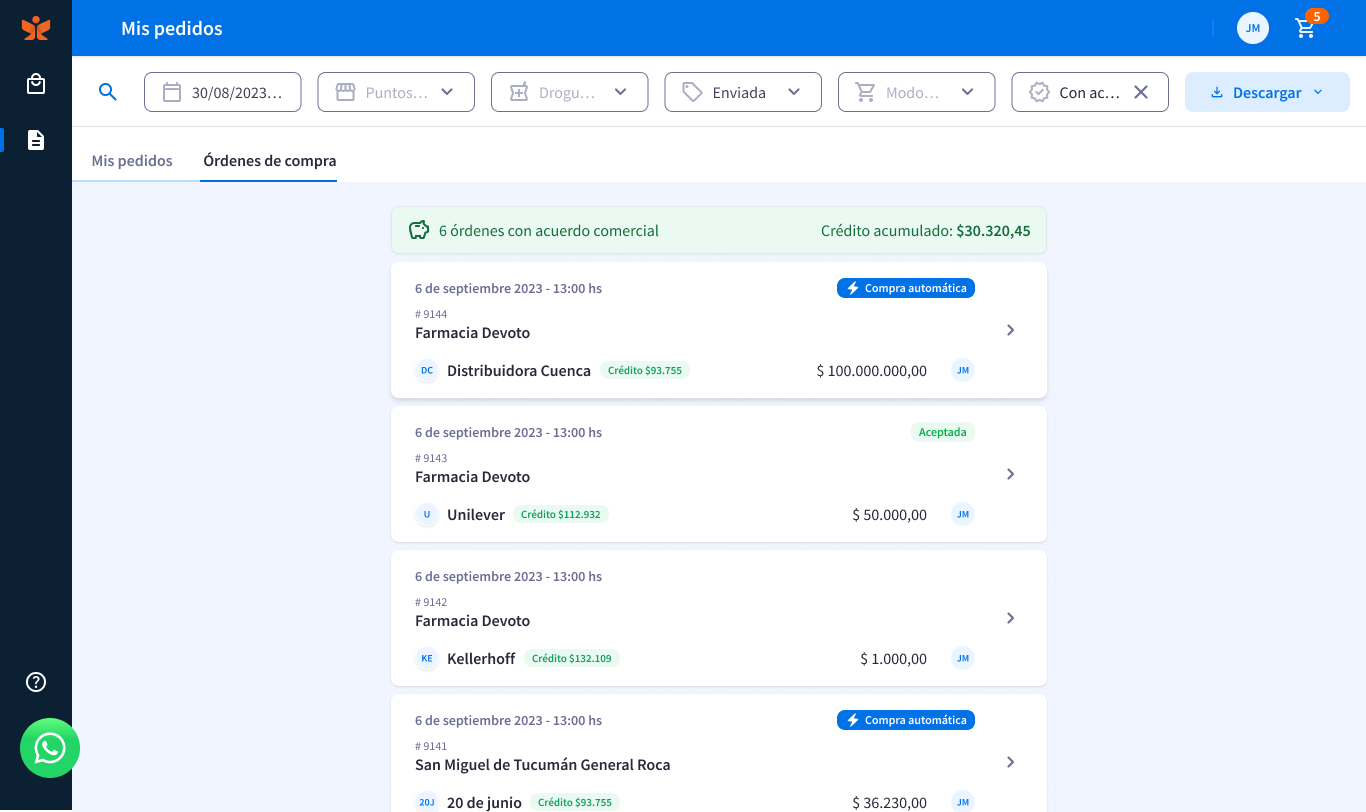Open the JM user avatar in the header
Image resolution: width=1366 pixels, height=812 pixels.
pyautogui.click(x=1253, y=28)
